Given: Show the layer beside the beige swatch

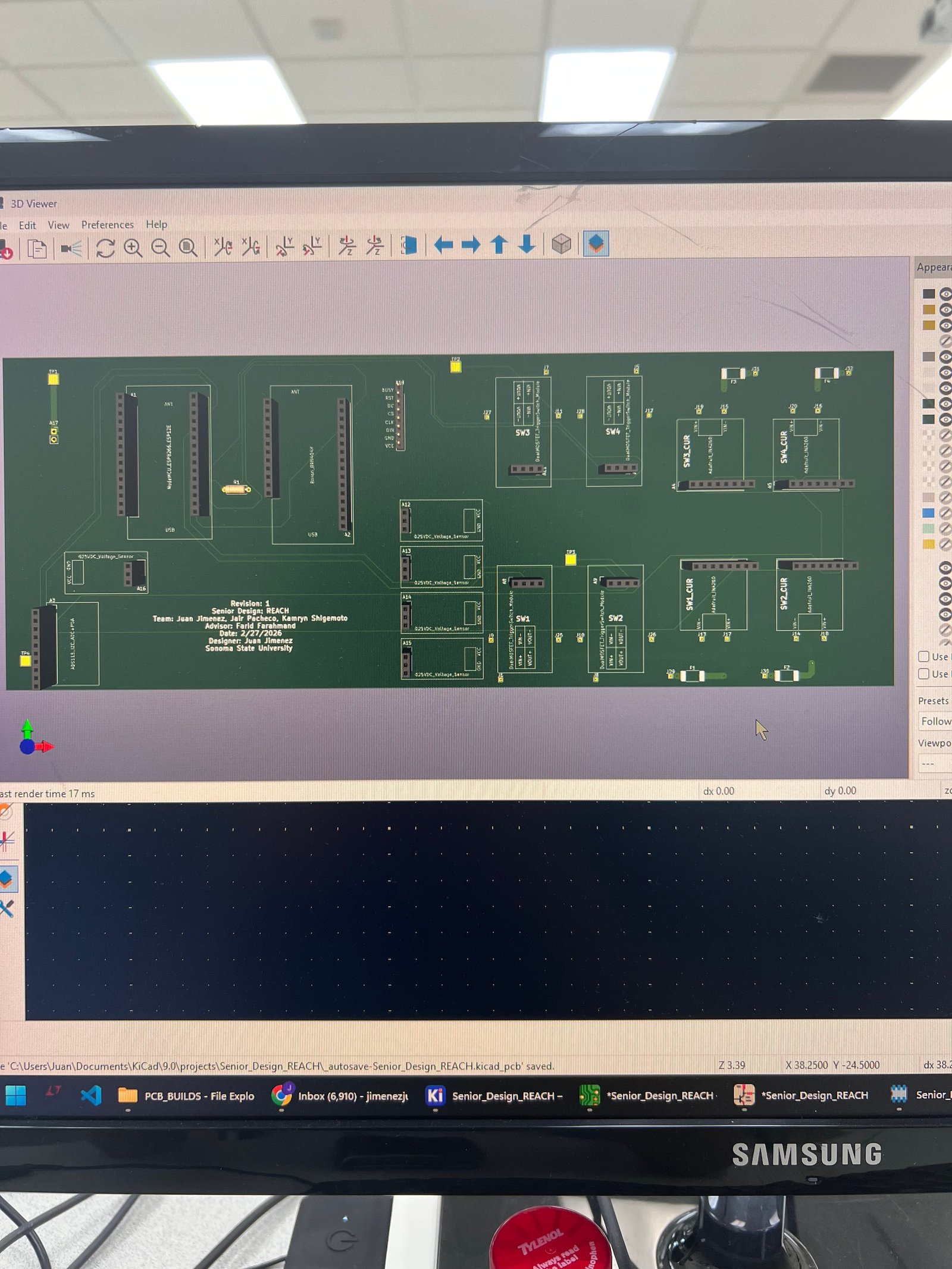Looking at the screenshot, I should tap(945, 497).
